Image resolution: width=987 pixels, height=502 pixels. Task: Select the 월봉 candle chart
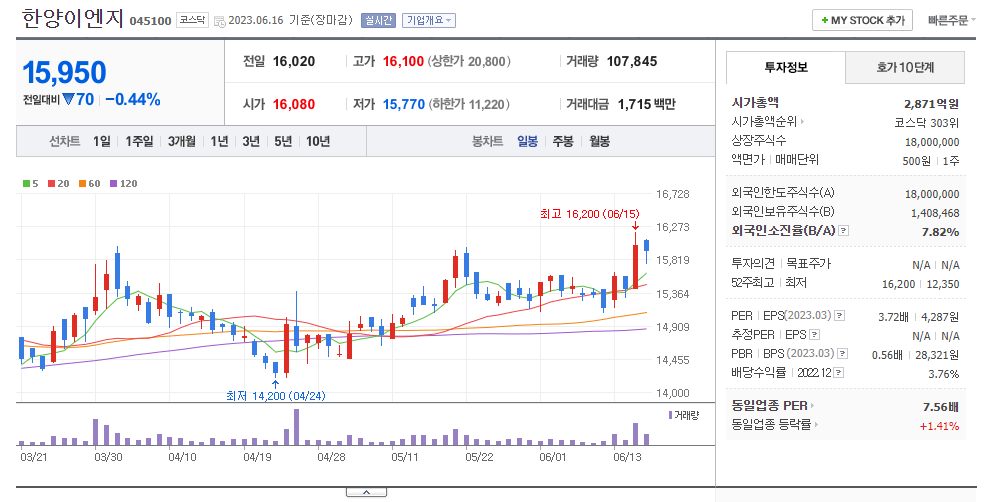(x=599, y=142)
